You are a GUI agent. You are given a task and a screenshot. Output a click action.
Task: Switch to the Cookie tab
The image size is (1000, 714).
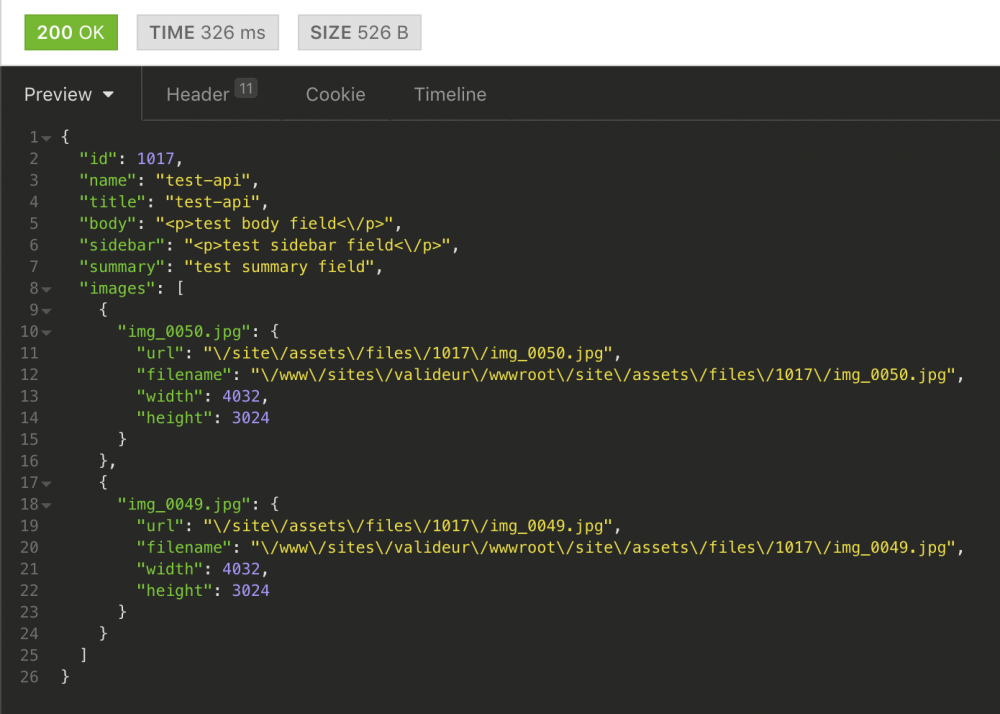(x=335, y=95)
